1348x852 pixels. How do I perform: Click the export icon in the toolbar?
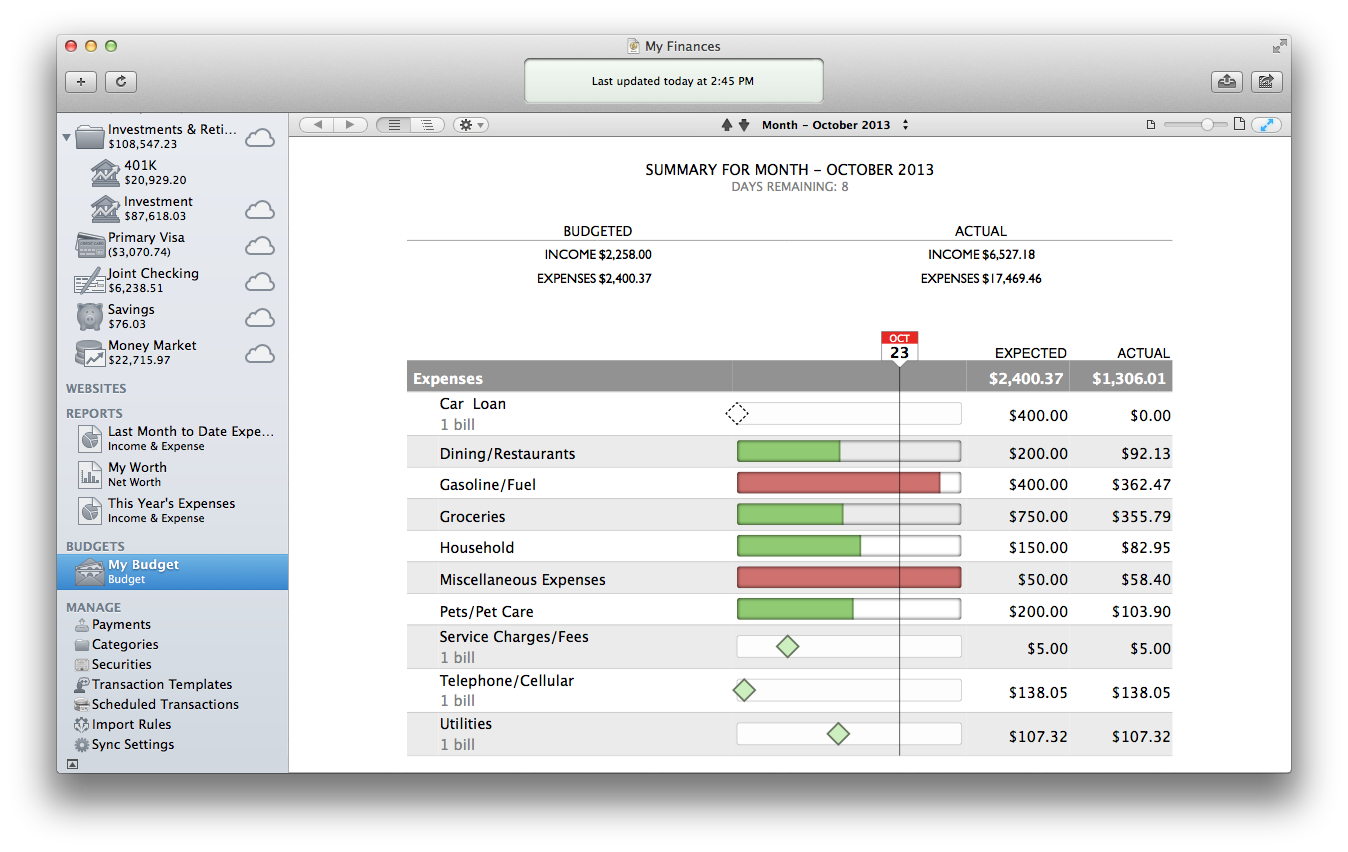click(1226, 82)
